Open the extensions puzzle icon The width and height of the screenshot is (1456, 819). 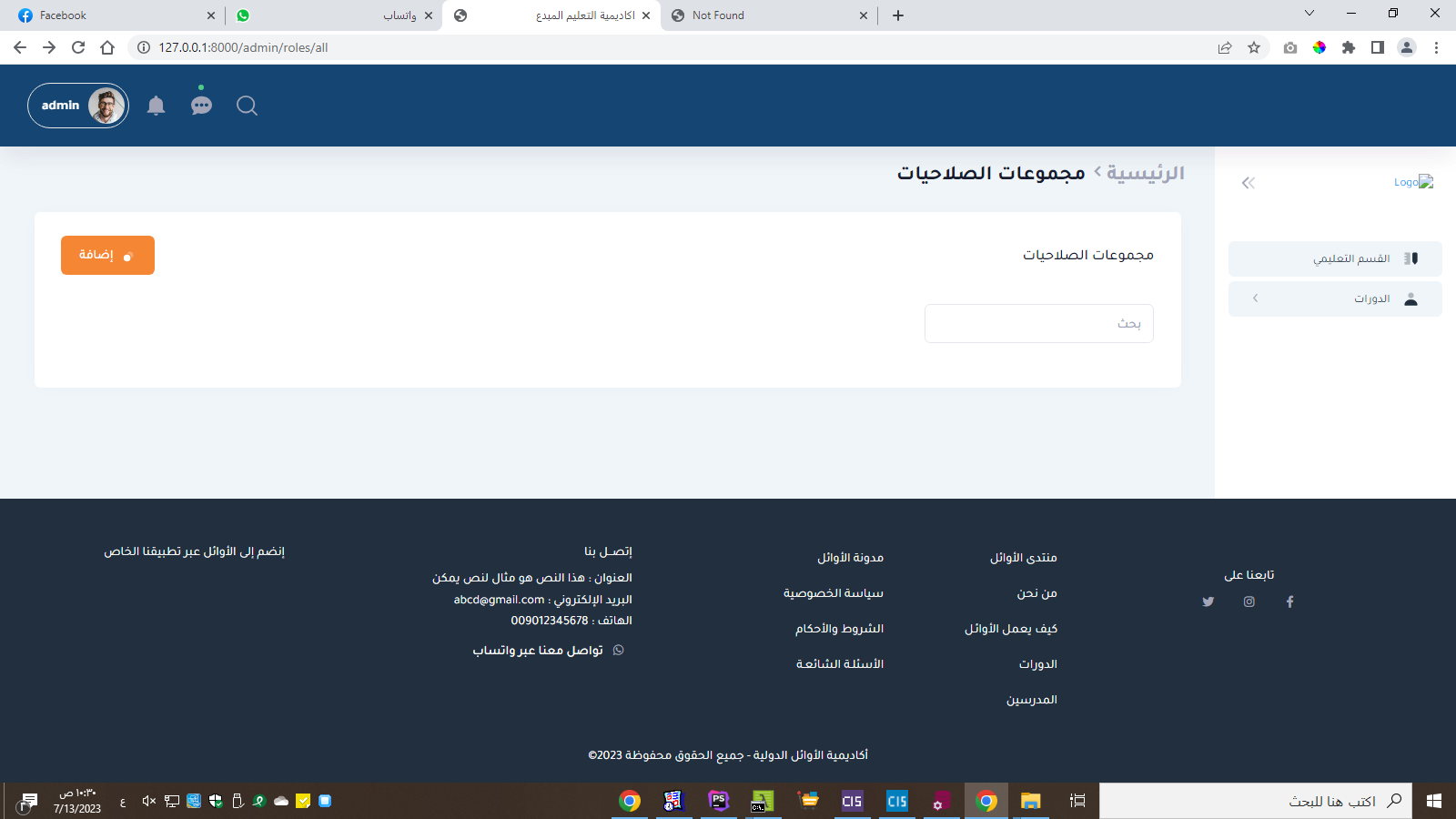(1349, 47)
